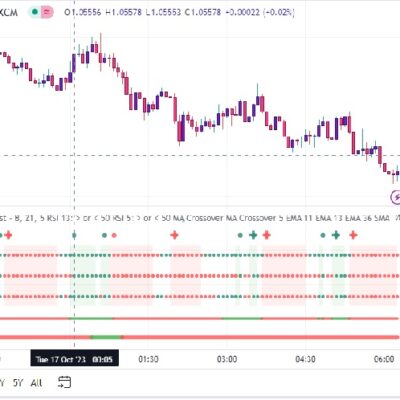The image size is (400, 400).
Task: Click the green dot signal on the crosshair line
Action: pyautogui.click(x=74, y=235)
